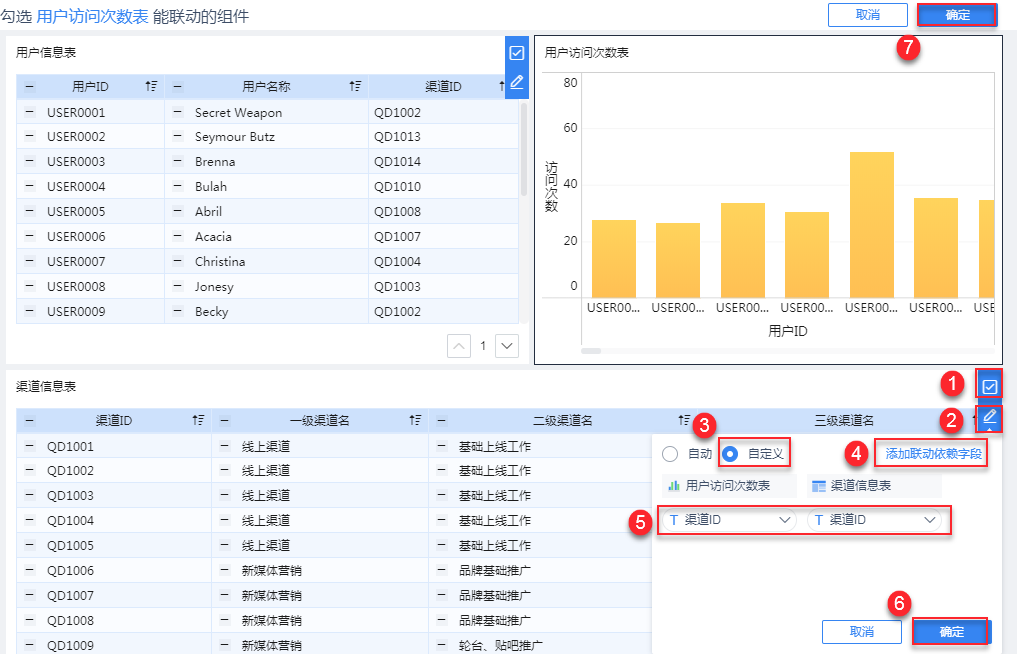Open the right 渠道ID field dropdown
1017x654 pixels.
[x=874, y=520]
